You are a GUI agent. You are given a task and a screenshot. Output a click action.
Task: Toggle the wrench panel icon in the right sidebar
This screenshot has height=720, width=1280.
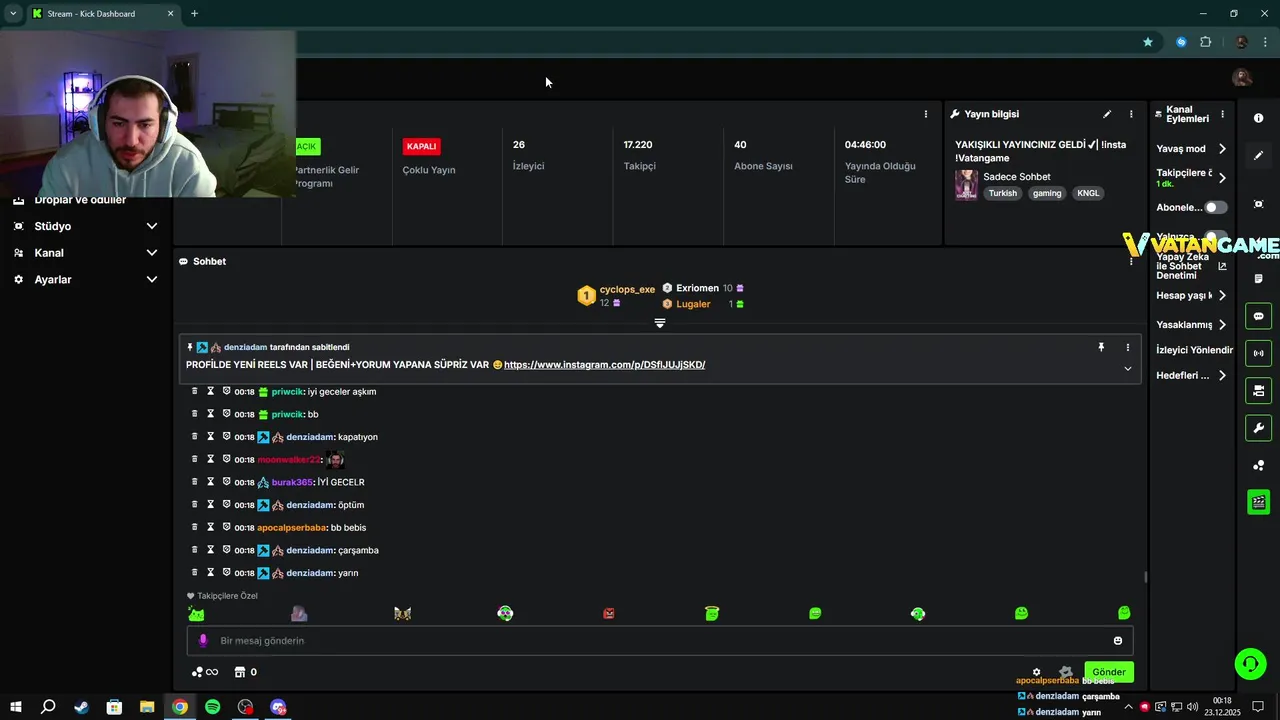(x=1258, y=428)
